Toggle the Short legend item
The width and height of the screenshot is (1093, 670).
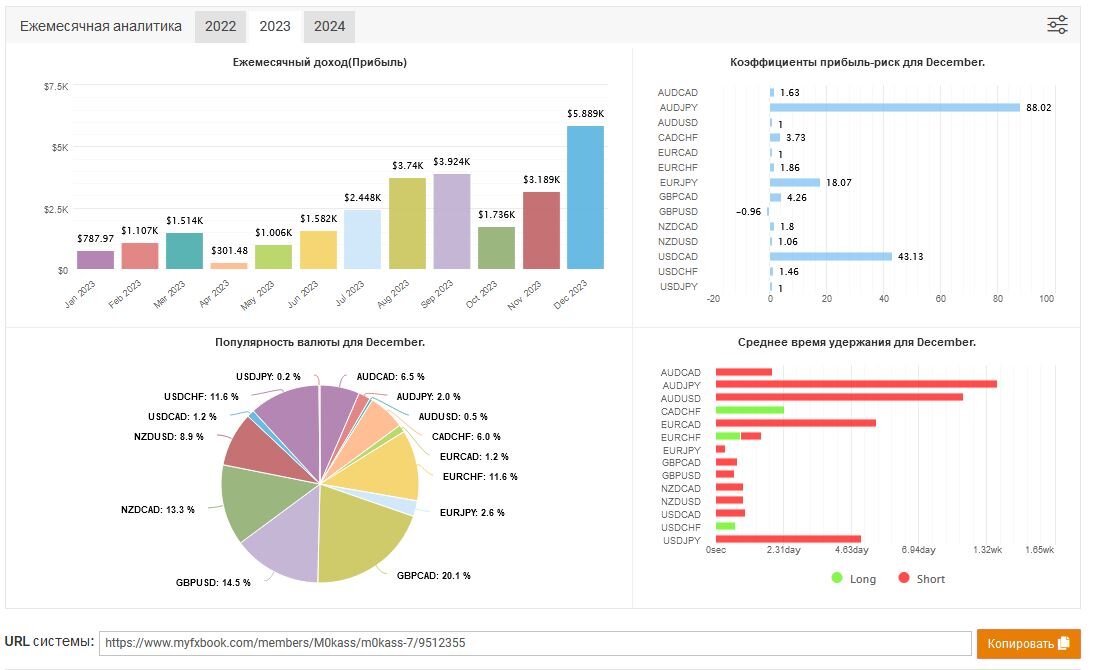pos(922,579)
